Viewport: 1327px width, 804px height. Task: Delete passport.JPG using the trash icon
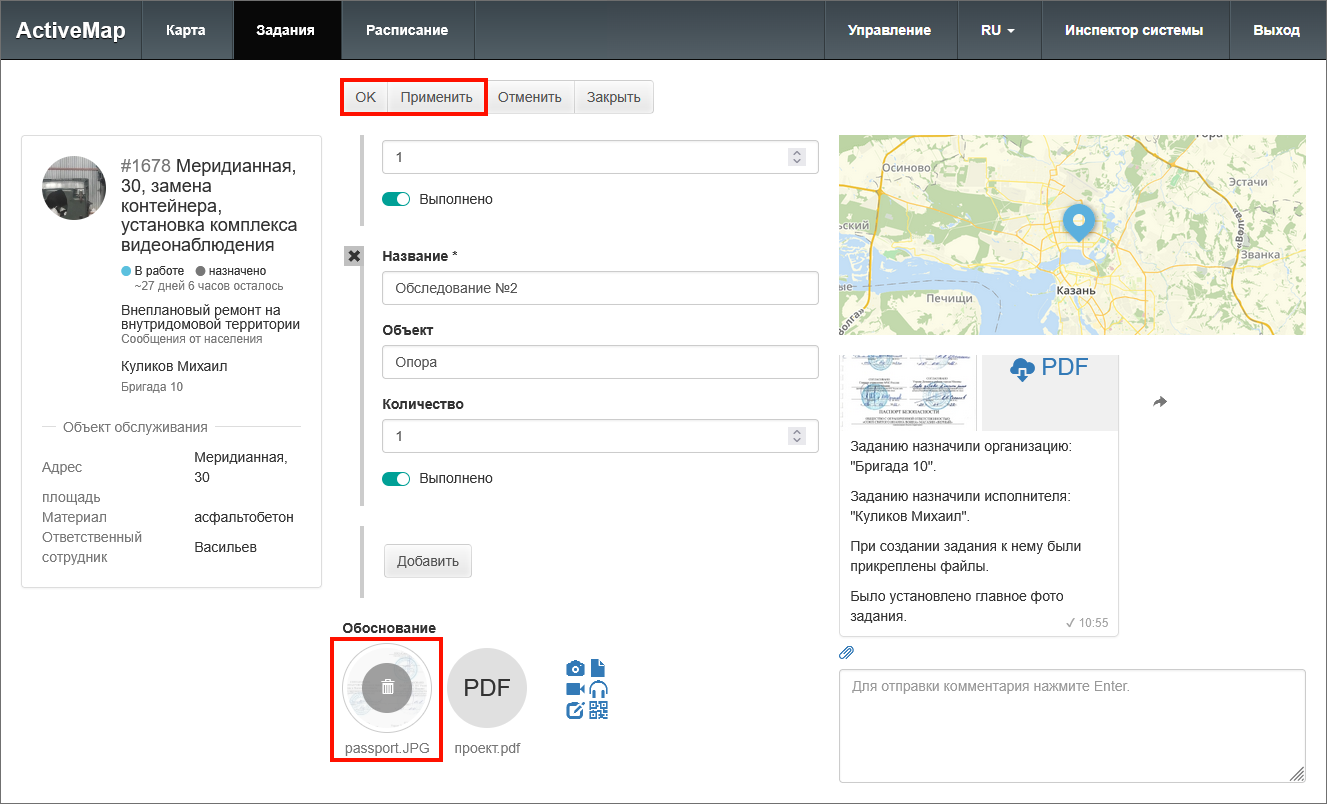[388, 687]
